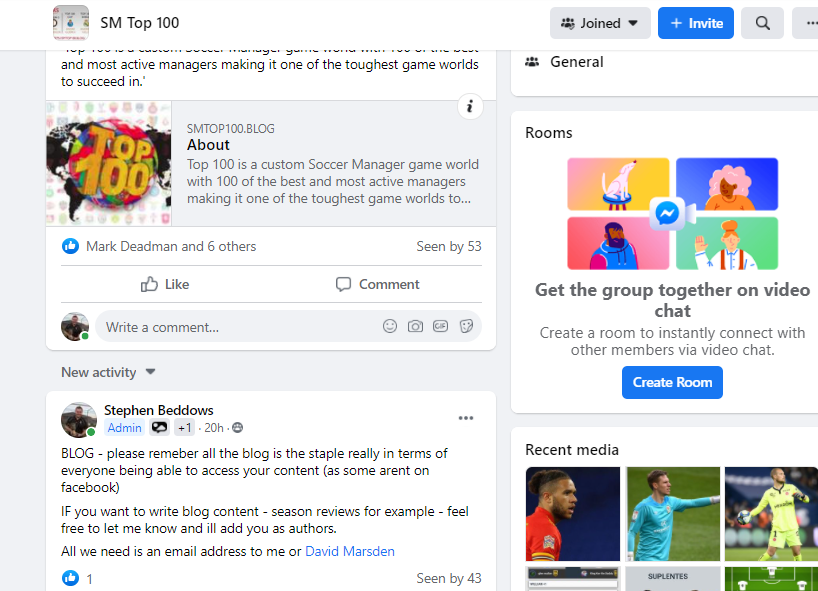The image size is (818, 591).
Task: Open the Top 100 blog preview thumbnail
Action: pyautogui.click(x=109, y=163)
